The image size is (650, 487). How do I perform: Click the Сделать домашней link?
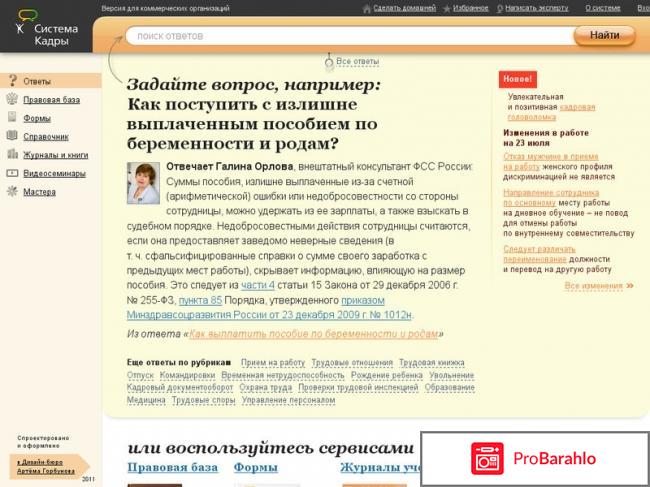coord(405,8)
